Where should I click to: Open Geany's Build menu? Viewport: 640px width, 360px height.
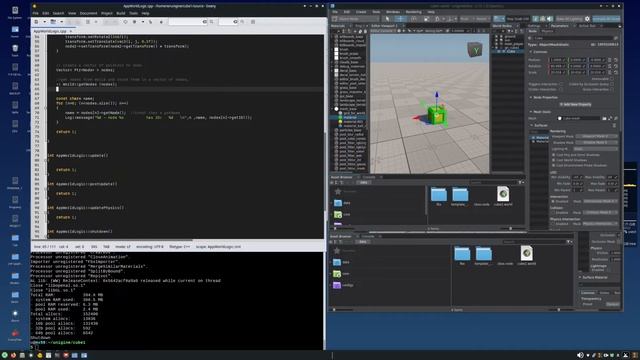coord(121,13)
